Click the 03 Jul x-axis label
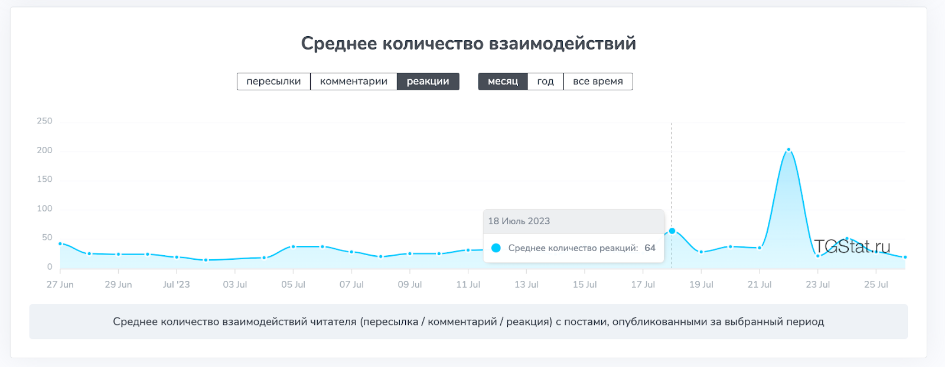The width and height of the screenshot is (945, 367). (234, 284)
